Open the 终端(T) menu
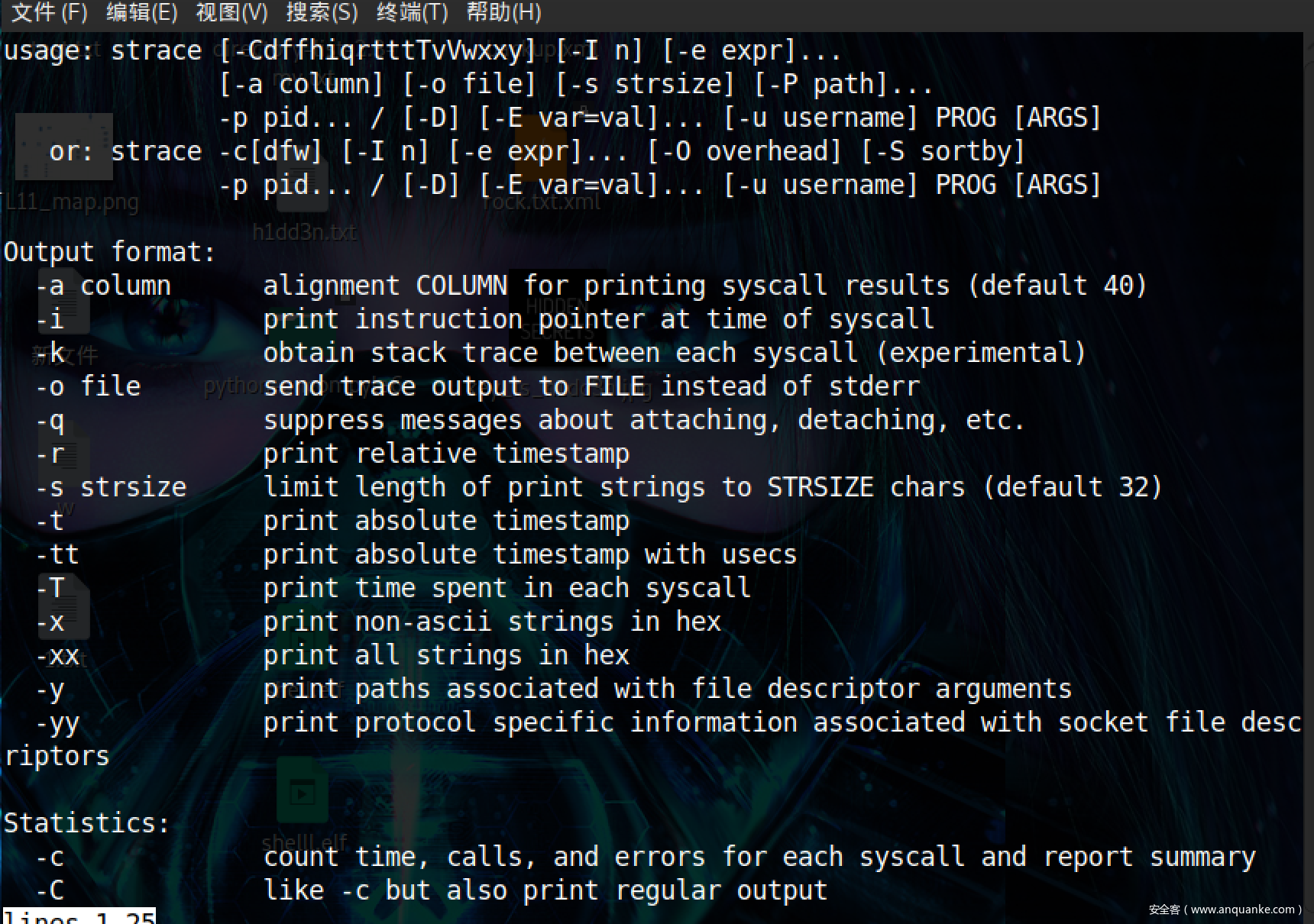 tap(412, 12)
